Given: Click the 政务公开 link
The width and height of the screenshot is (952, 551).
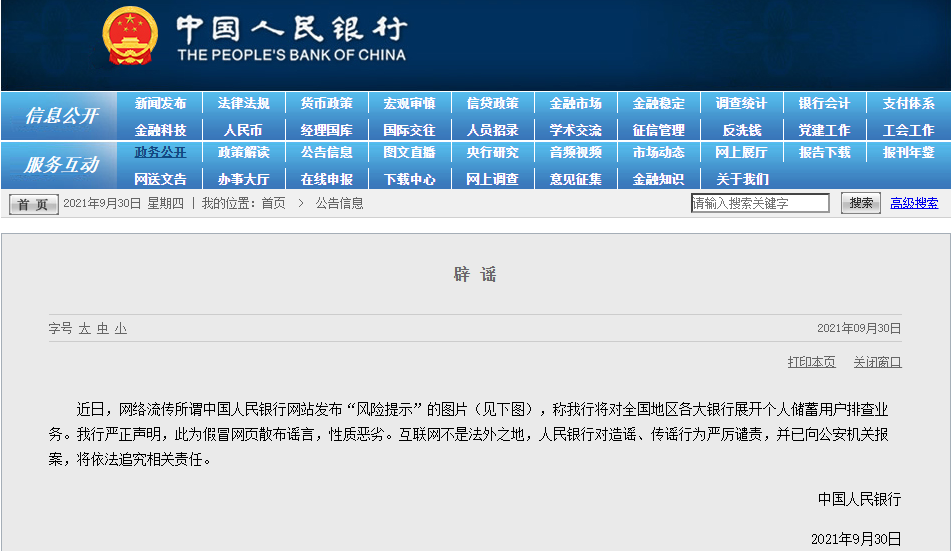Looking at the screenshot, I should tap(160, 152).
